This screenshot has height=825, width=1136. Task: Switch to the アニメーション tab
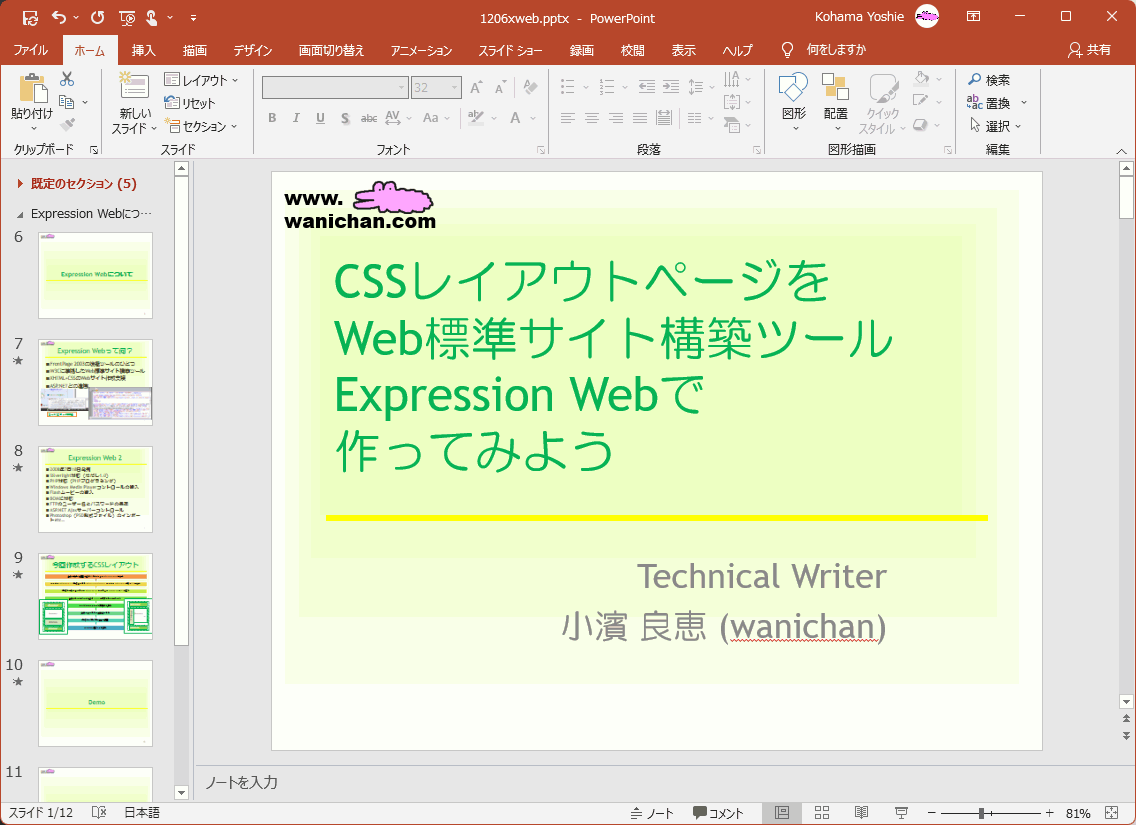pos(421,50)
